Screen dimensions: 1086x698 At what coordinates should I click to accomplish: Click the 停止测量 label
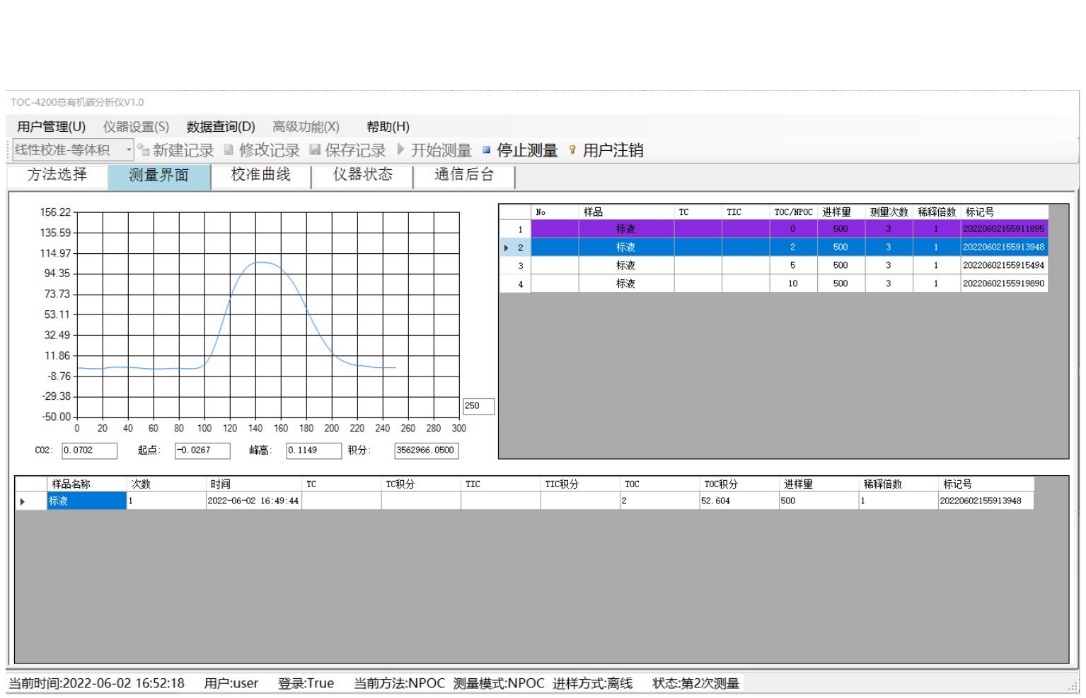pyautogui.click(x=527, y=150)
